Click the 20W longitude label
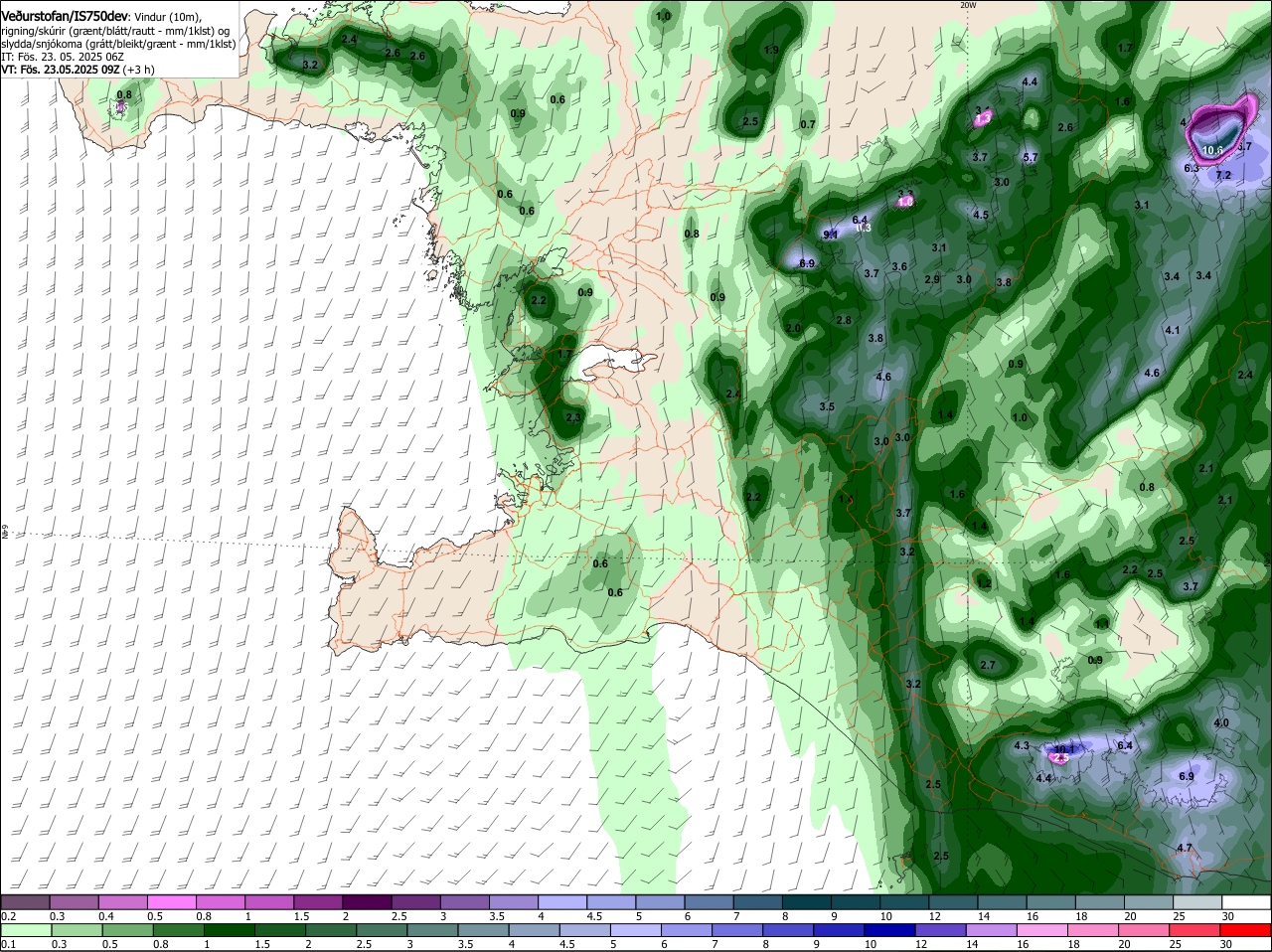This screenshot has height=952, width=1272. (968, 4)
